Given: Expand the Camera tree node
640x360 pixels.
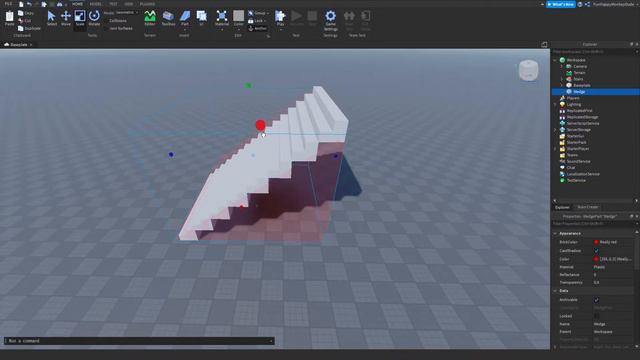Looking at the screenshot, I should pyautogui.click(x=562, y=67).
